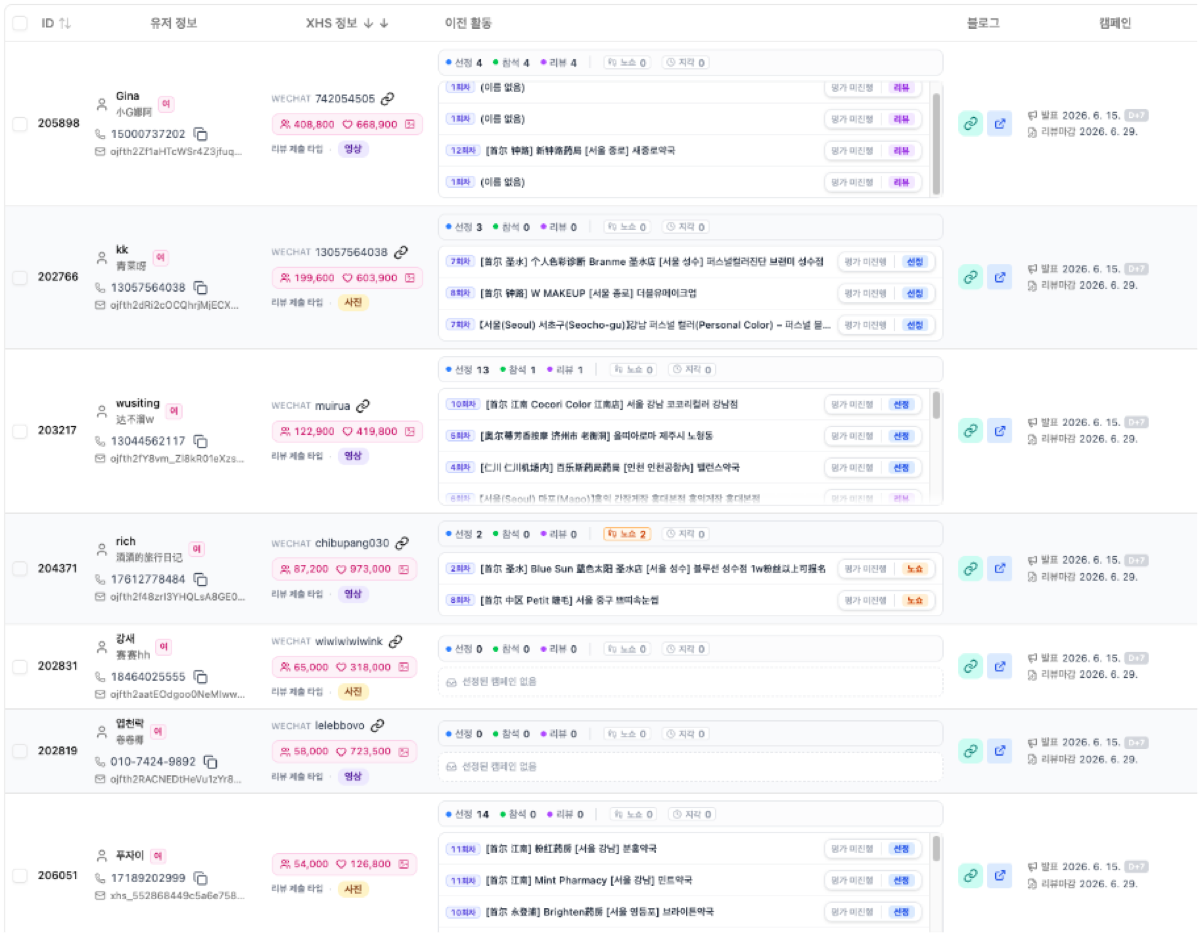1200x933 pixels.
Task: Click green blog link button for row 204371
Action: [970, 569]
